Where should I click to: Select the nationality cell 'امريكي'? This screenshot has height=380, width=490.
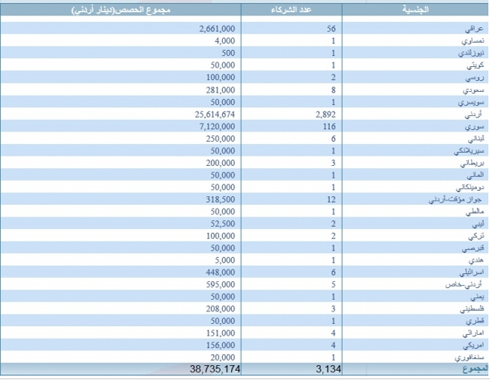(x=474, y=346)
